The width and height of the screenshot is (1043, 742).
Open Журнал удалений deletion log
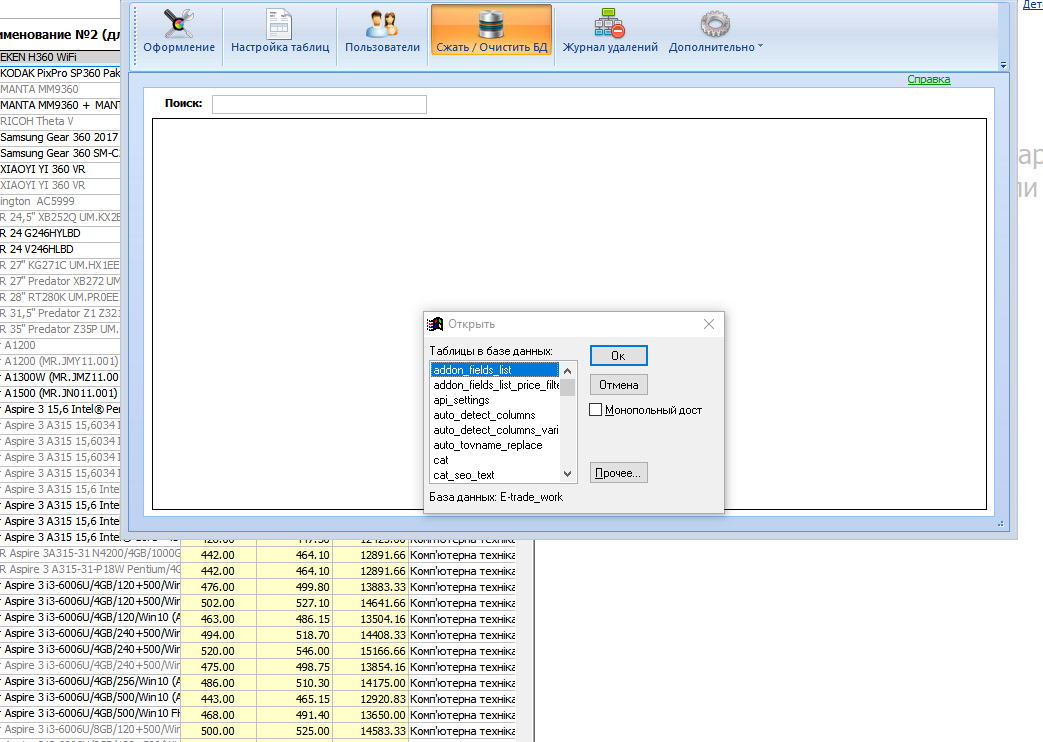click(x=610, y=33)
